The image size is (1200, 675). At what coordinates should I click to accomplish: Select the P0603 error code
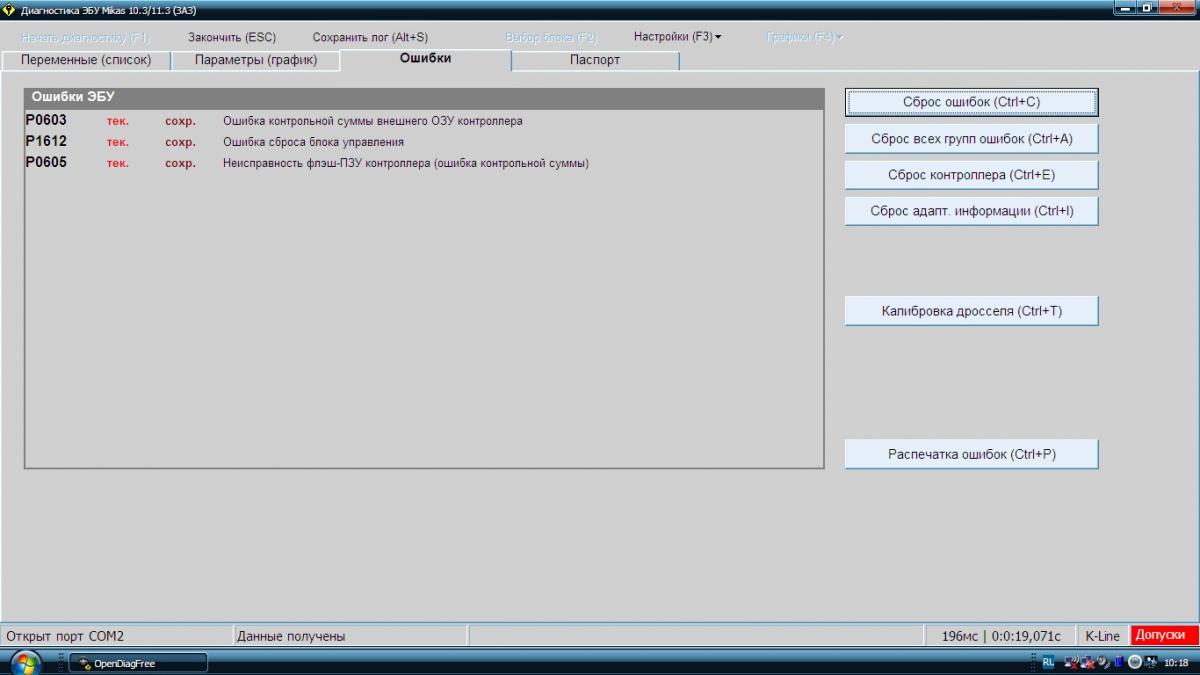point(46,120)
